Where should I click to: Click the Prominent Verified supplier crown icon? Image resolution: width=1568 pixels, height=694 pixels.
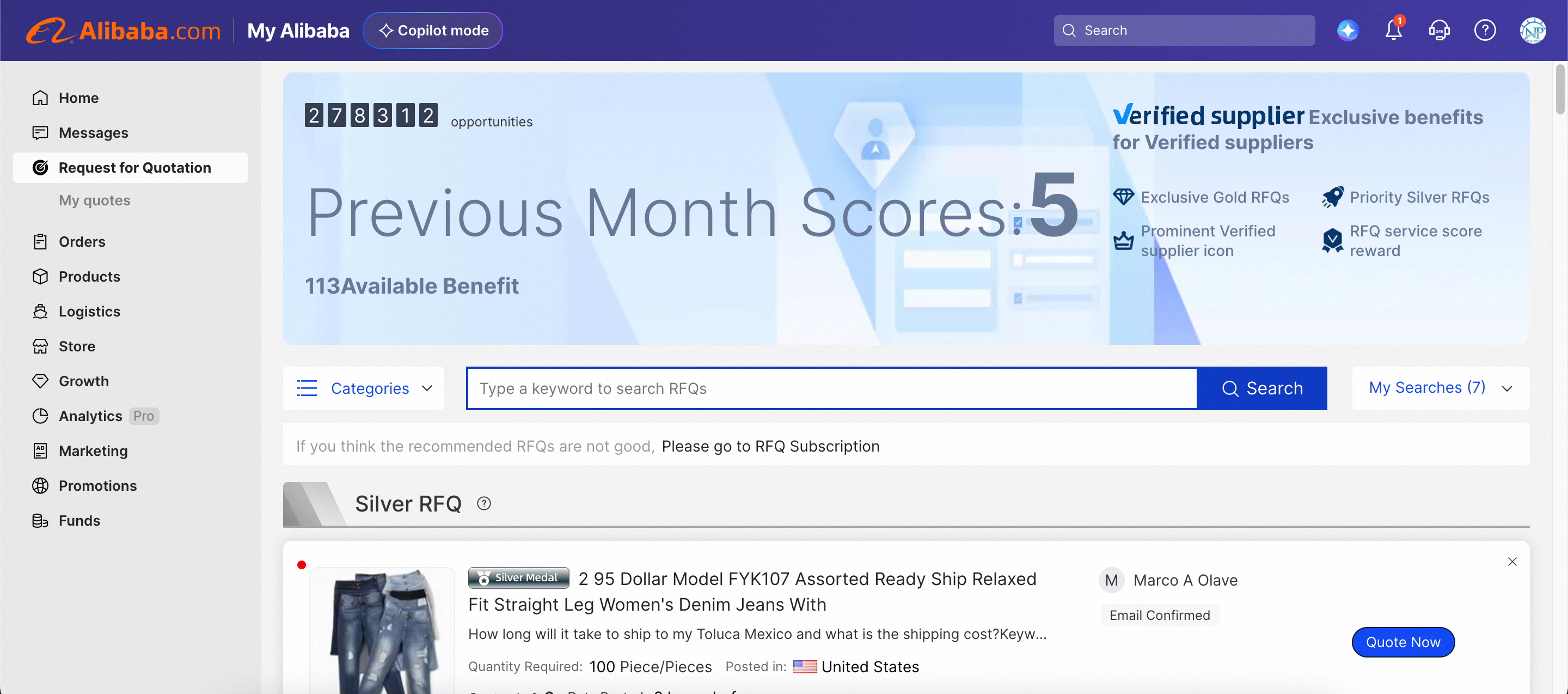[x=1123, y=241]
